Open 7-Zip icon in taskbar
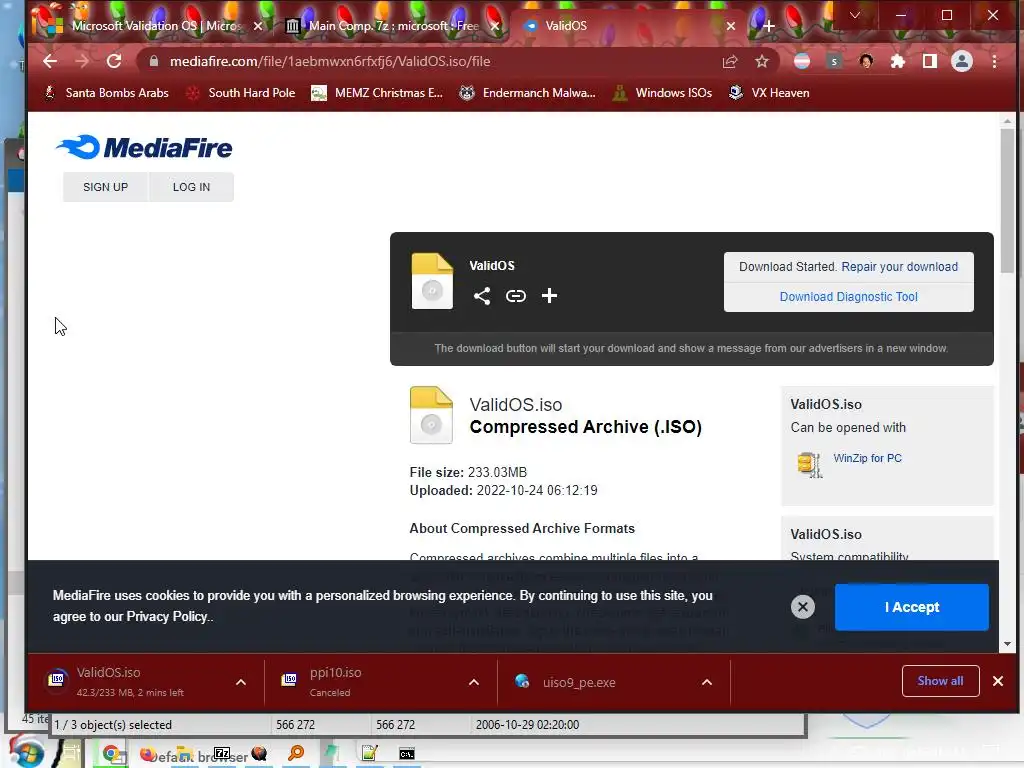Screen dimensions: 1024x768 [x=222, y=753]
